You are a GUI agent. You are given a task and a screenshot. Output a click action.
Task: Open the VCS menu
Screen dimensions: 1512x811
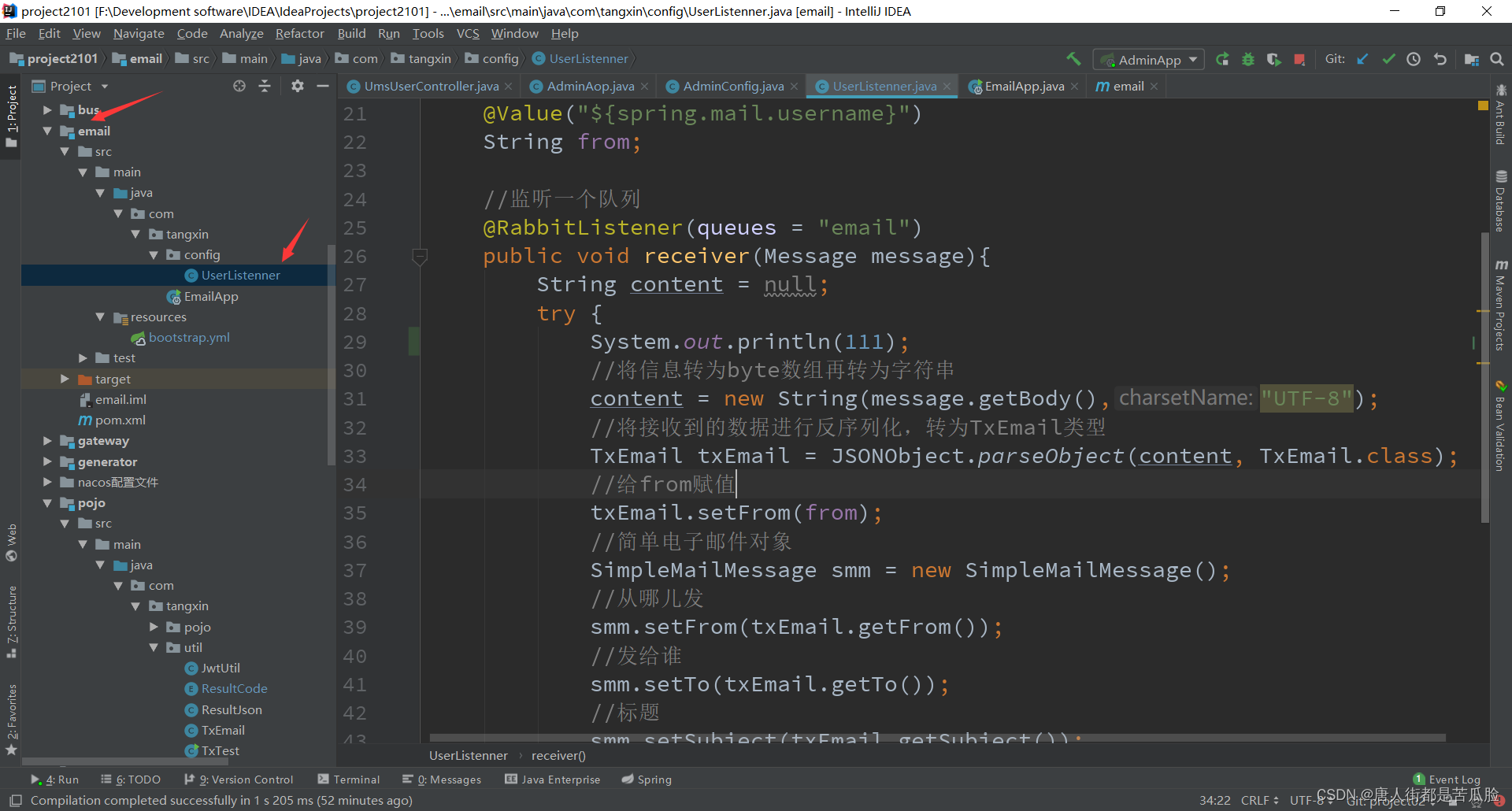[468, 33]
